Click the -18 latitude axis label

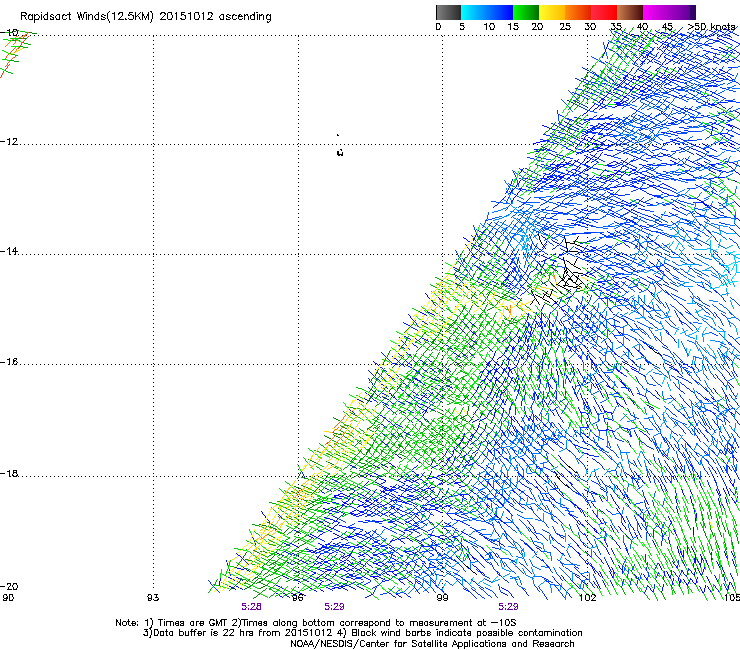tap(9, 473)
